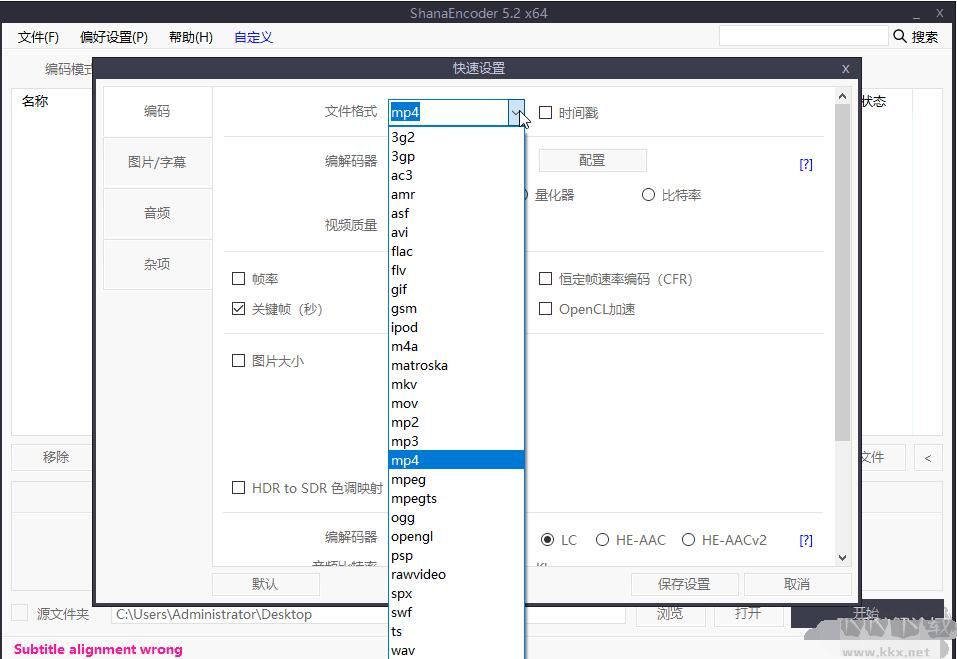Viewport: 957px width, 659px height.
Task: Open the 文件(F) menu
Action: coord(39,37)
